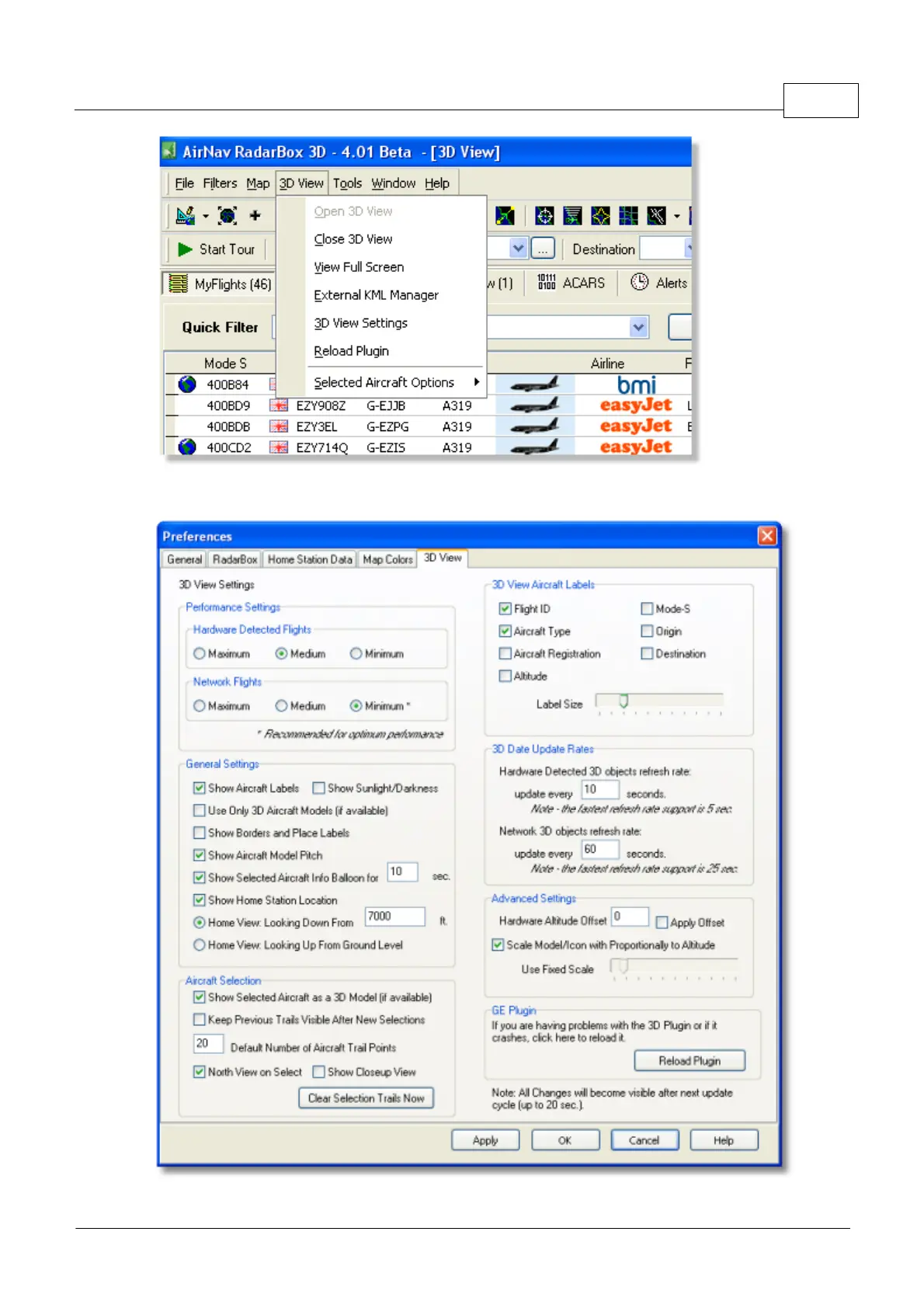Image resolution: width=924 pixels, height=1308 pixels.
Task: Open dropdown arrow next to runway icon
Action: (x=677, y=216)
